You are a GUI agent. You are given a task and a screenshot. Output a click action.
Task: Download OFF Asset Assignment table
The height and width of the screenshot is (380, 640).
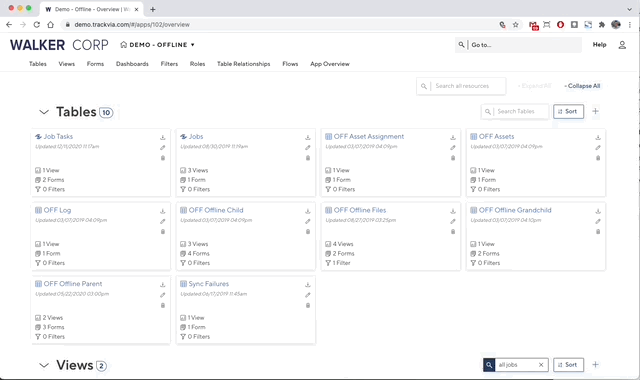[453, 138]
